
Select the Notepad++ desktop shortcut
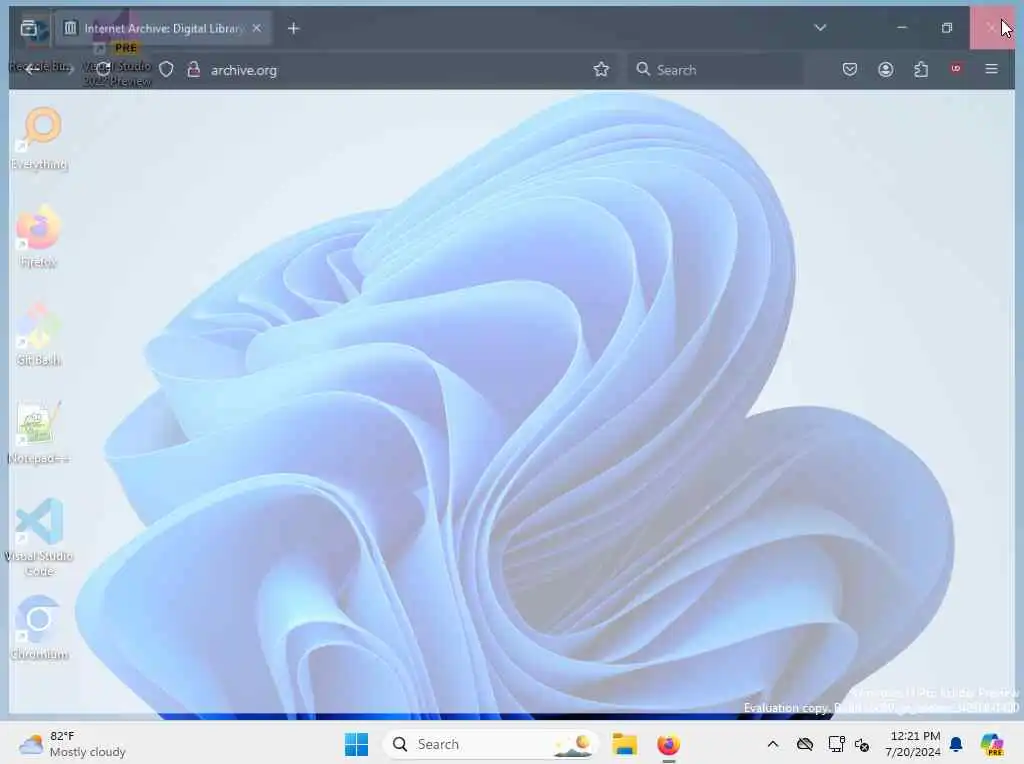tap(39, 432)
